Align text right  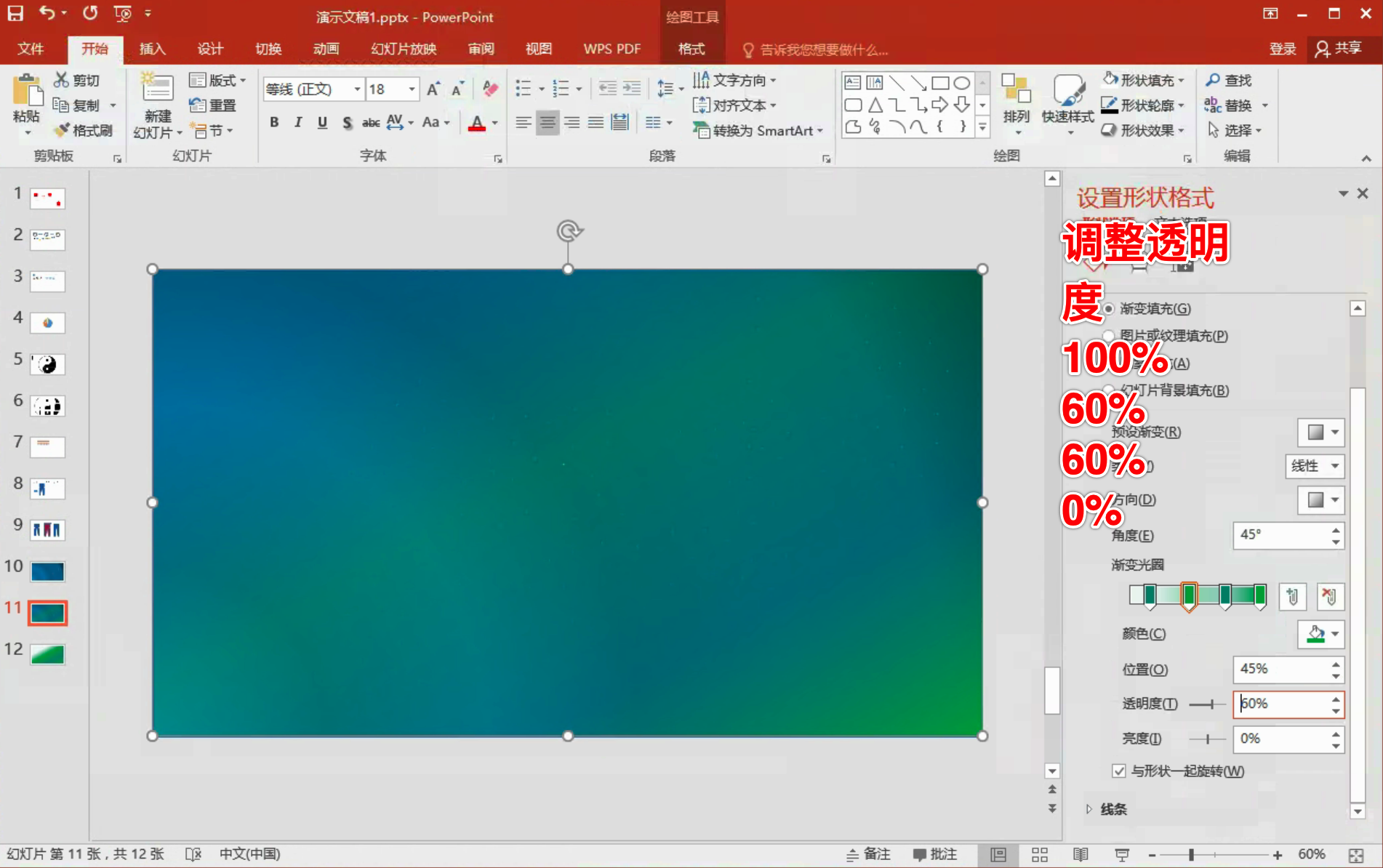tap(572, 122)
